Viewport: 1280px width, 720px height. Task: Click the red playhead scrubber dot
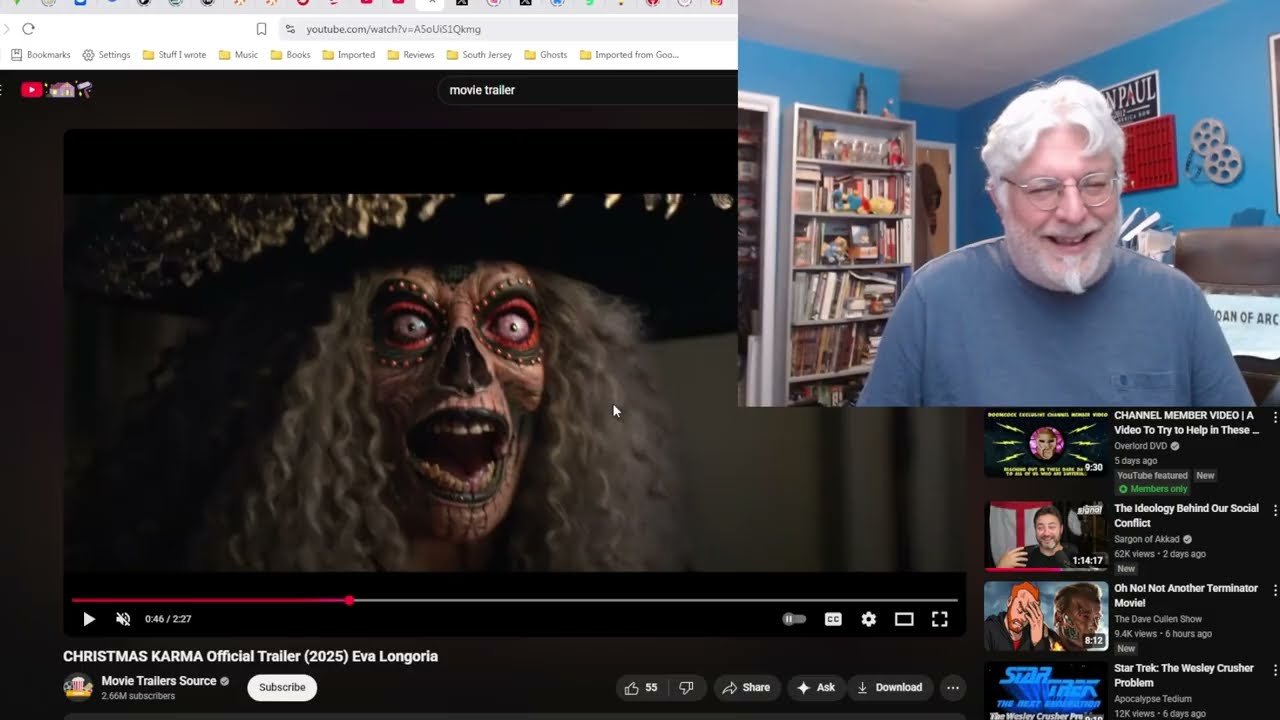[x=349, y=600]
